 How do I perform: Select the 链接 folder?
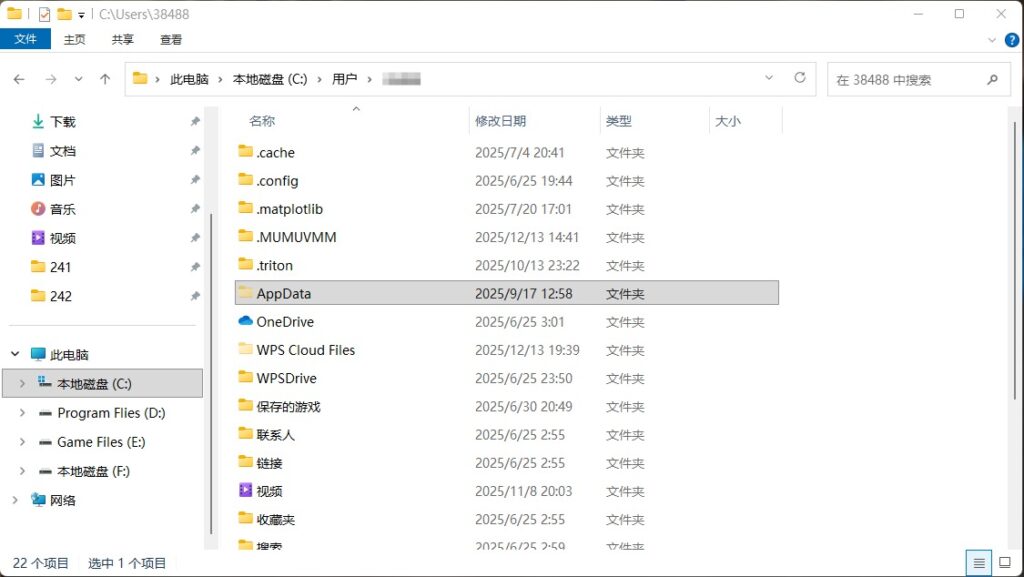(x=269, y=463)
